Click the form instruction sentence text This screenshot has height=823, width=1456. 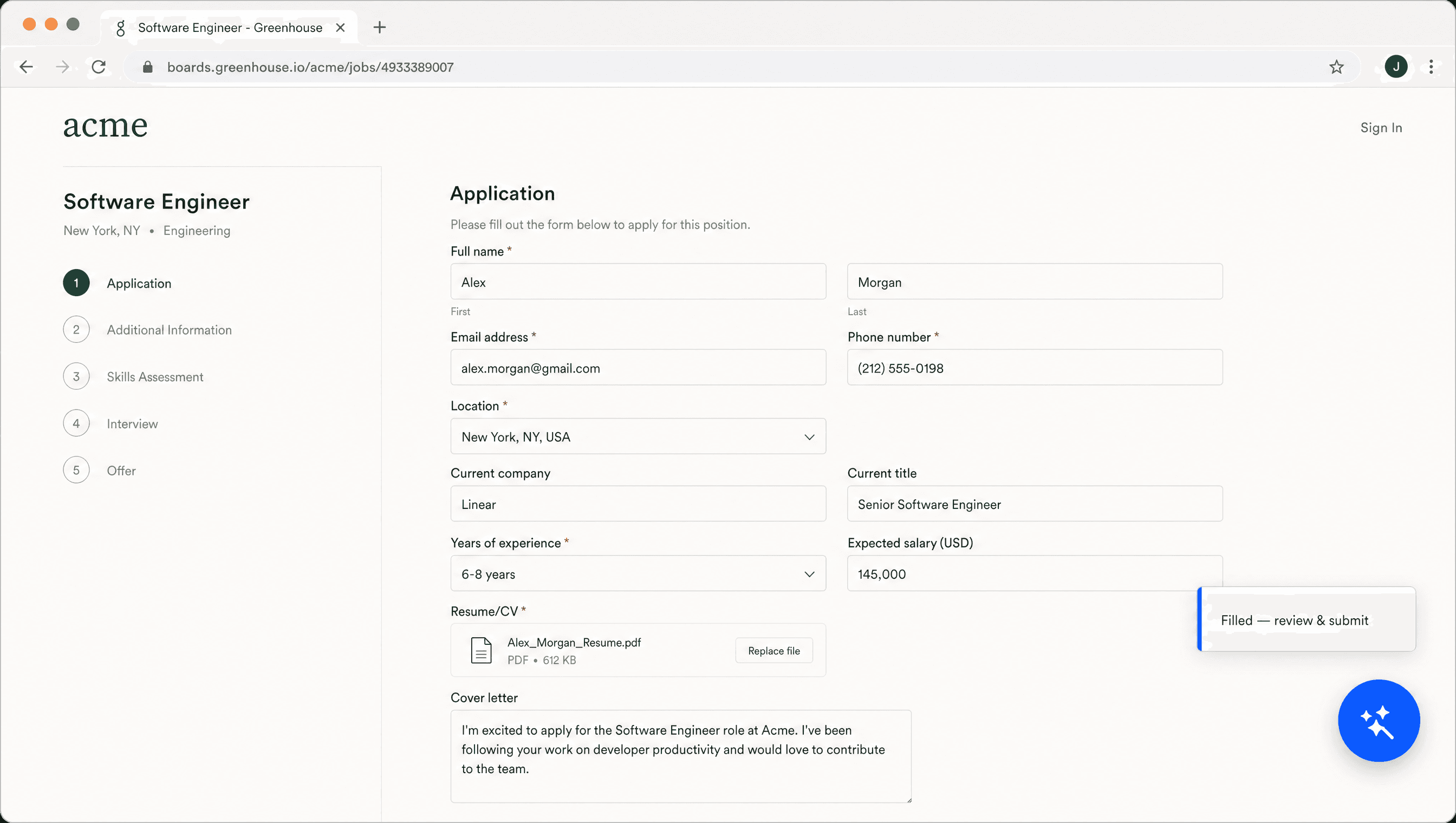click(x=600, y=225)
